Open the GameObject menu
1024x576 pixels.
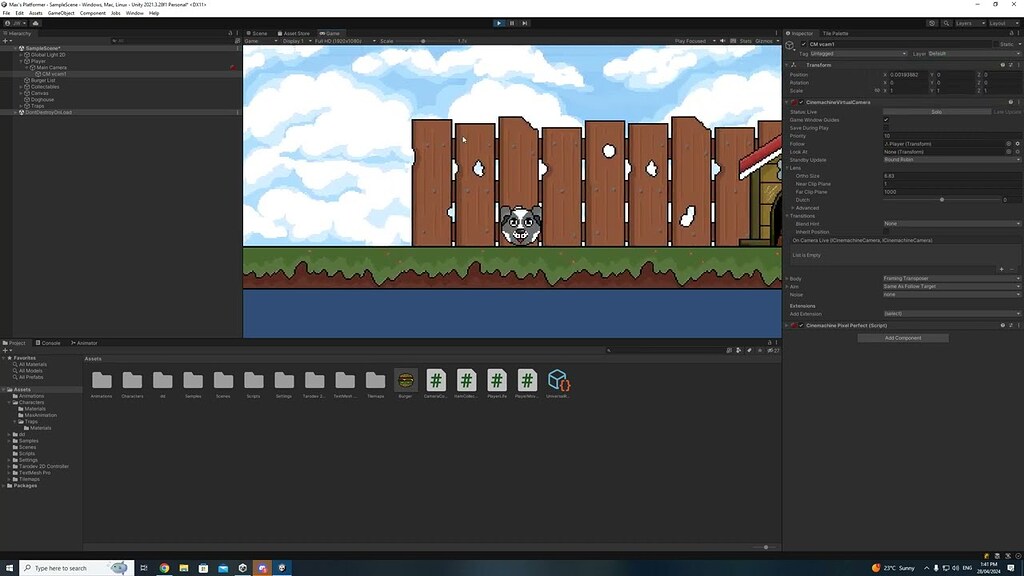click(x=64, y=13)
